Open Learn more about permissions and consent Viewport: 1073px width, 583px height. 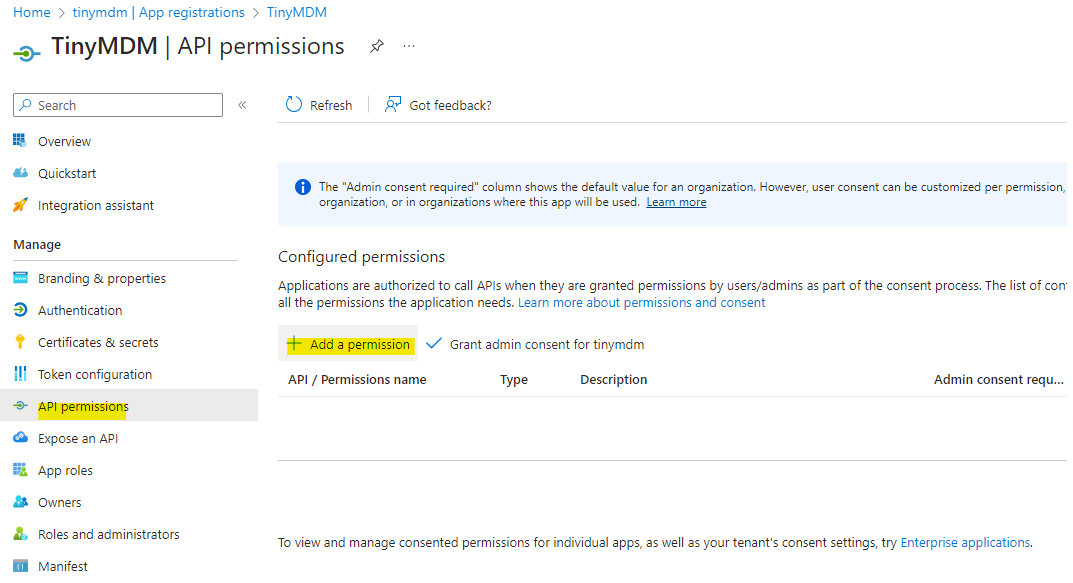pyautogui.click(x=641, y=302)
